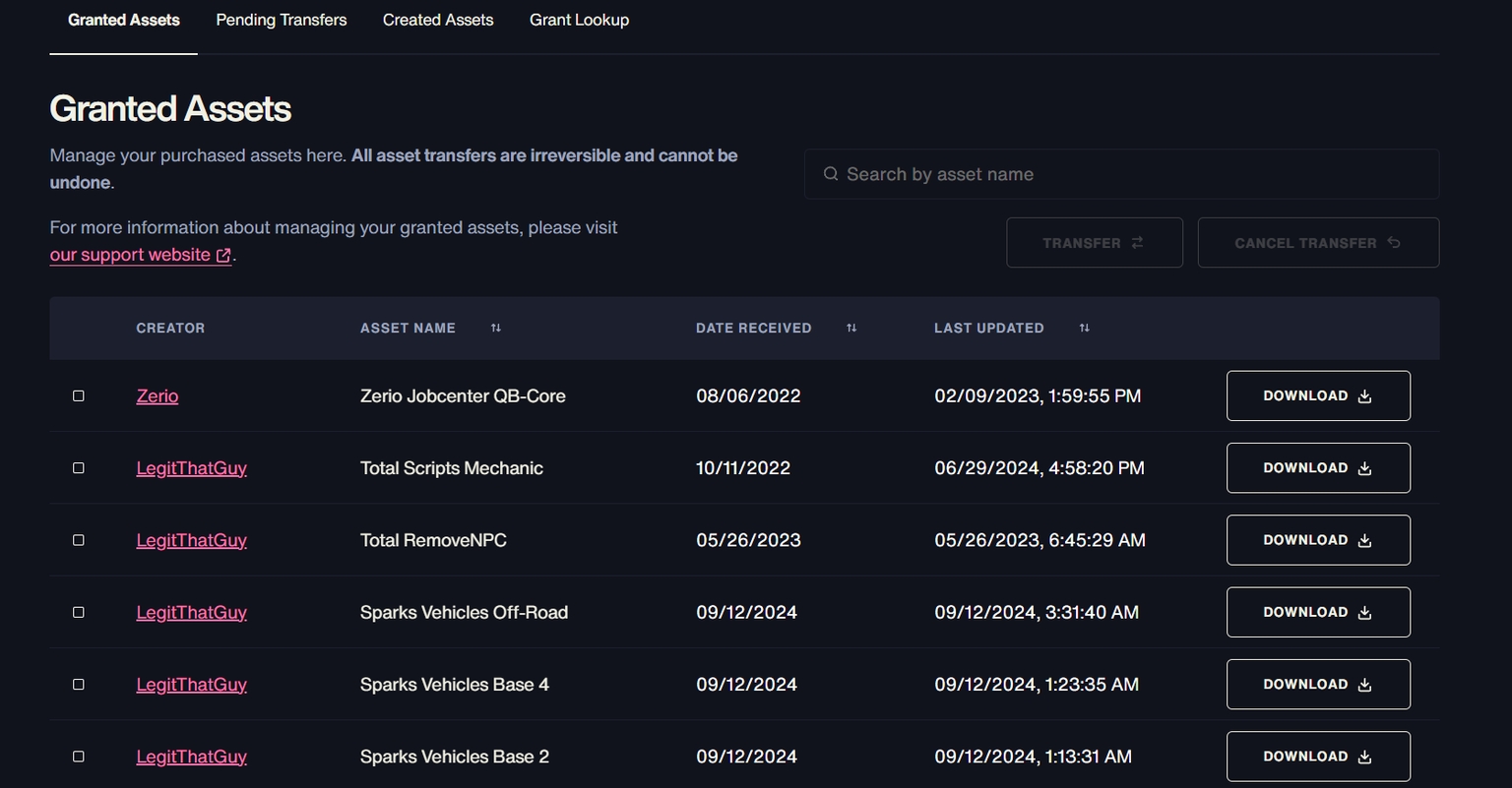Image resolution: width=1512 pixels, height=788 pixels.
Task: Open LegitThatGuy link for Sparks Vehicles Base 4
Action: click(x=191, y=685)
